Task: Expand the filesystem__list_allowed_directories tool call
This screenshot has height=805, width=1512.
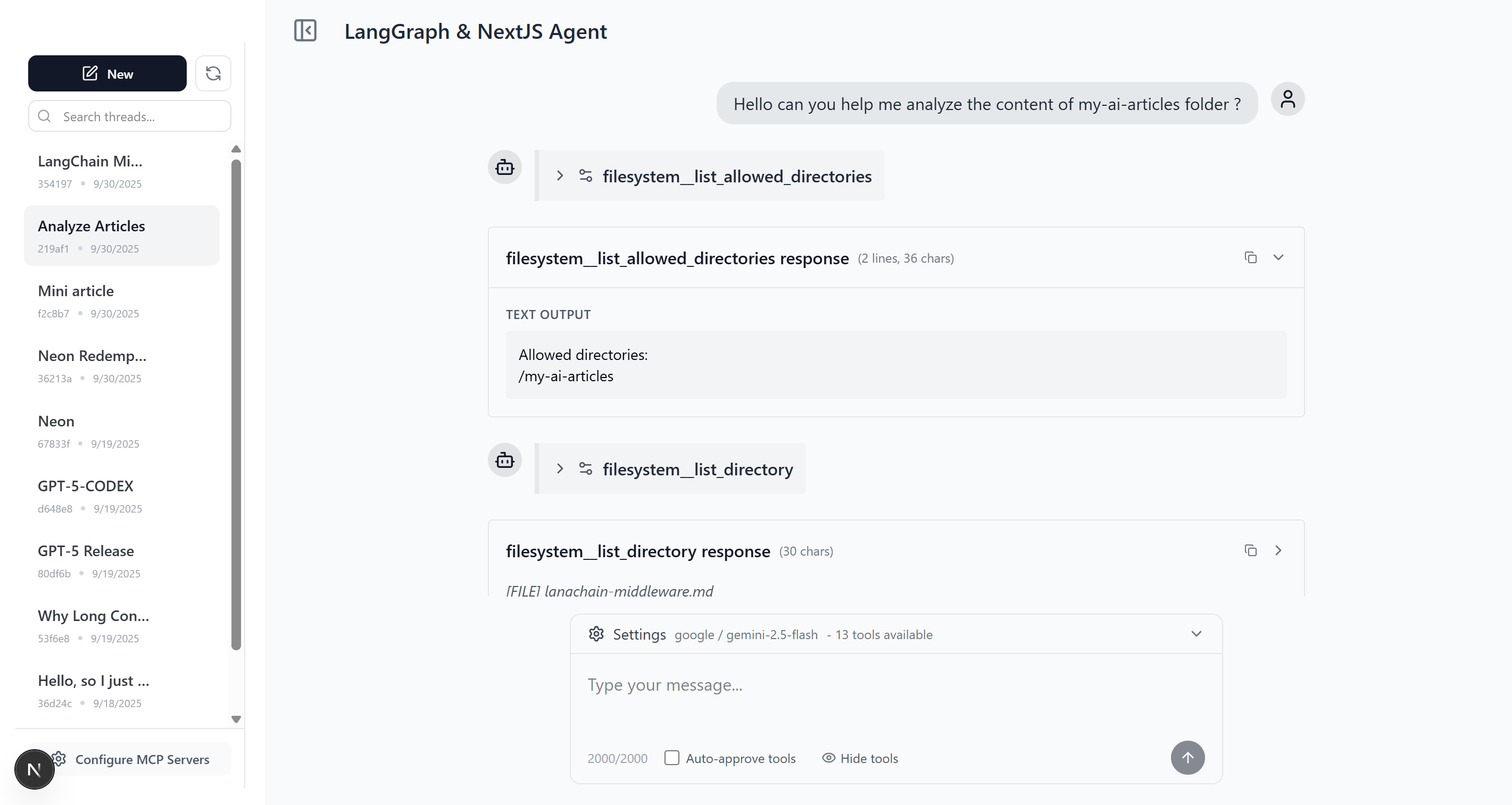Action: click(x=559, y=175)
